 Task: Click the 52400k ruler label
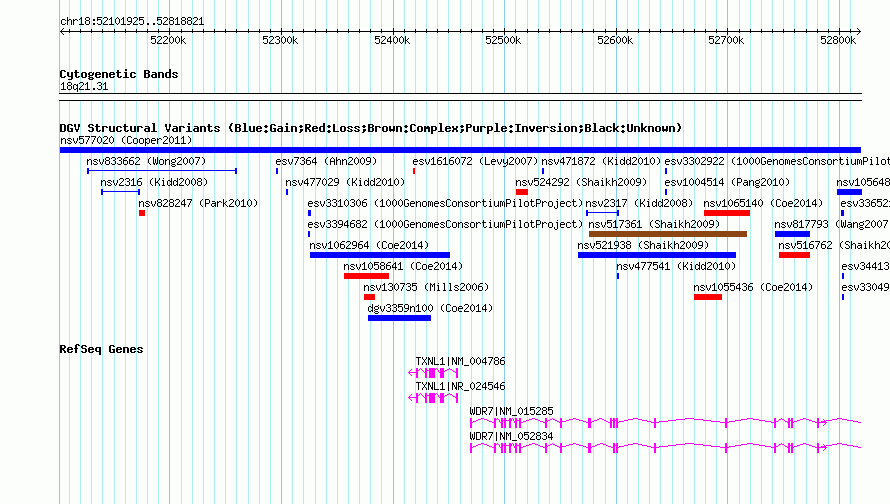392,40
